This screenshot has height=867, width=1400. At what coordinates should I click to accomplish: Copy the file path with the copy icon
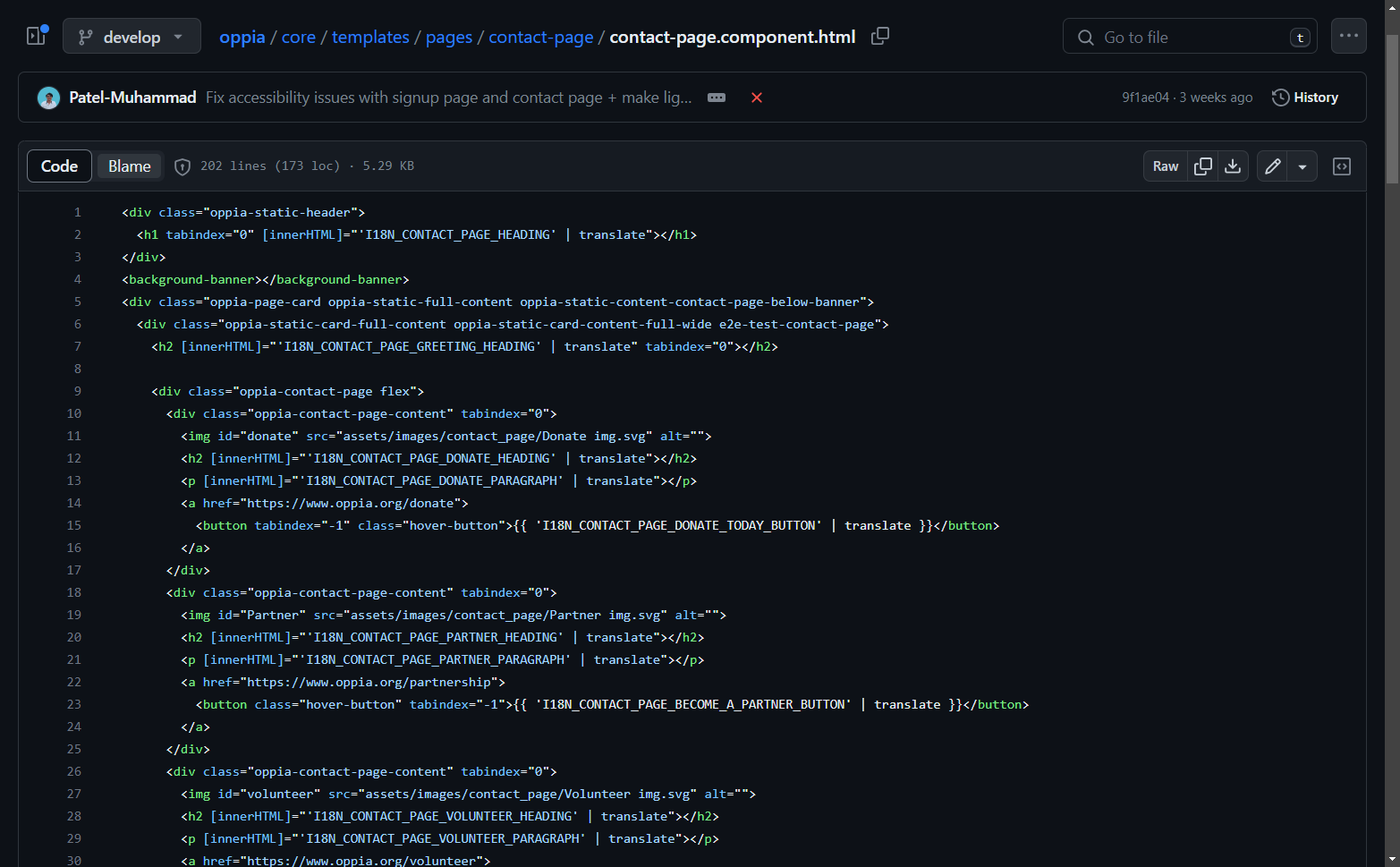click(x=880, y=36)
